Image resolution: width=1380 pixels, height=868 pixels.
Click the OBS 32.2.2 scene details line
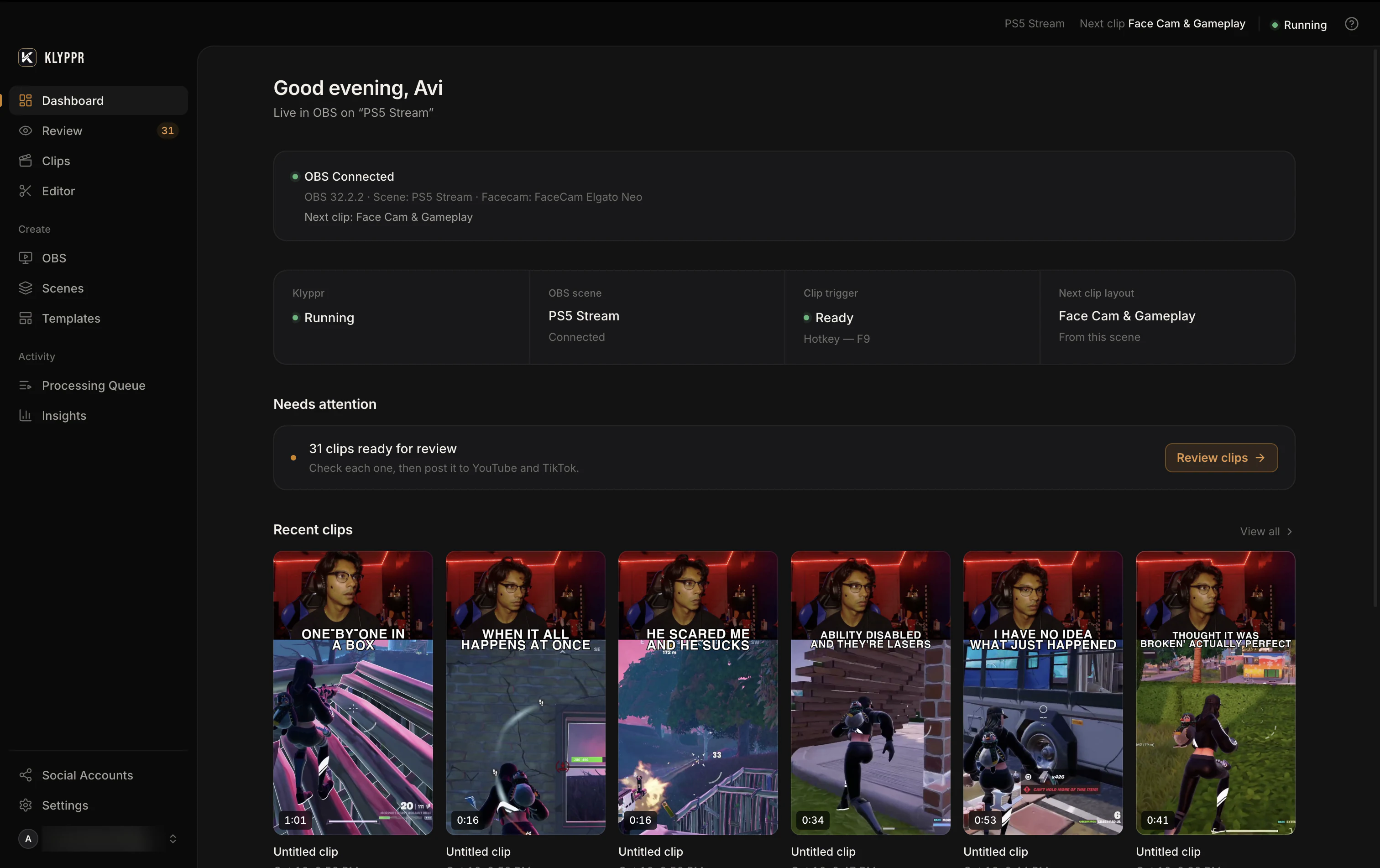473,197
